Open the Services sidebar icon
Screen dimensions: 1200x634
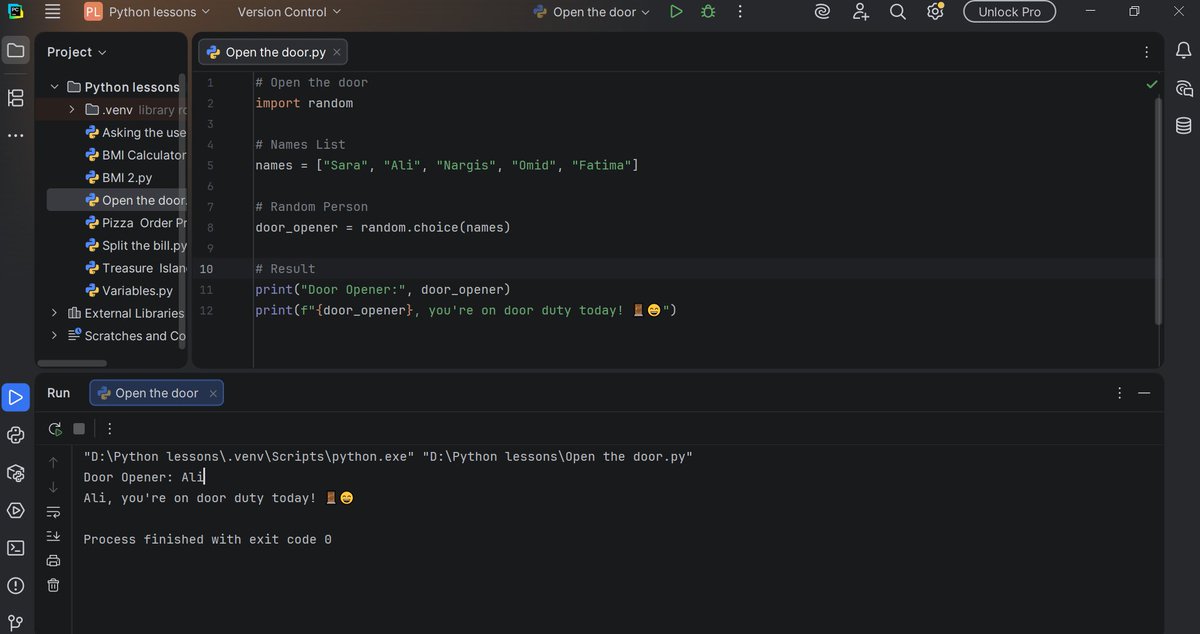point(15,510)
